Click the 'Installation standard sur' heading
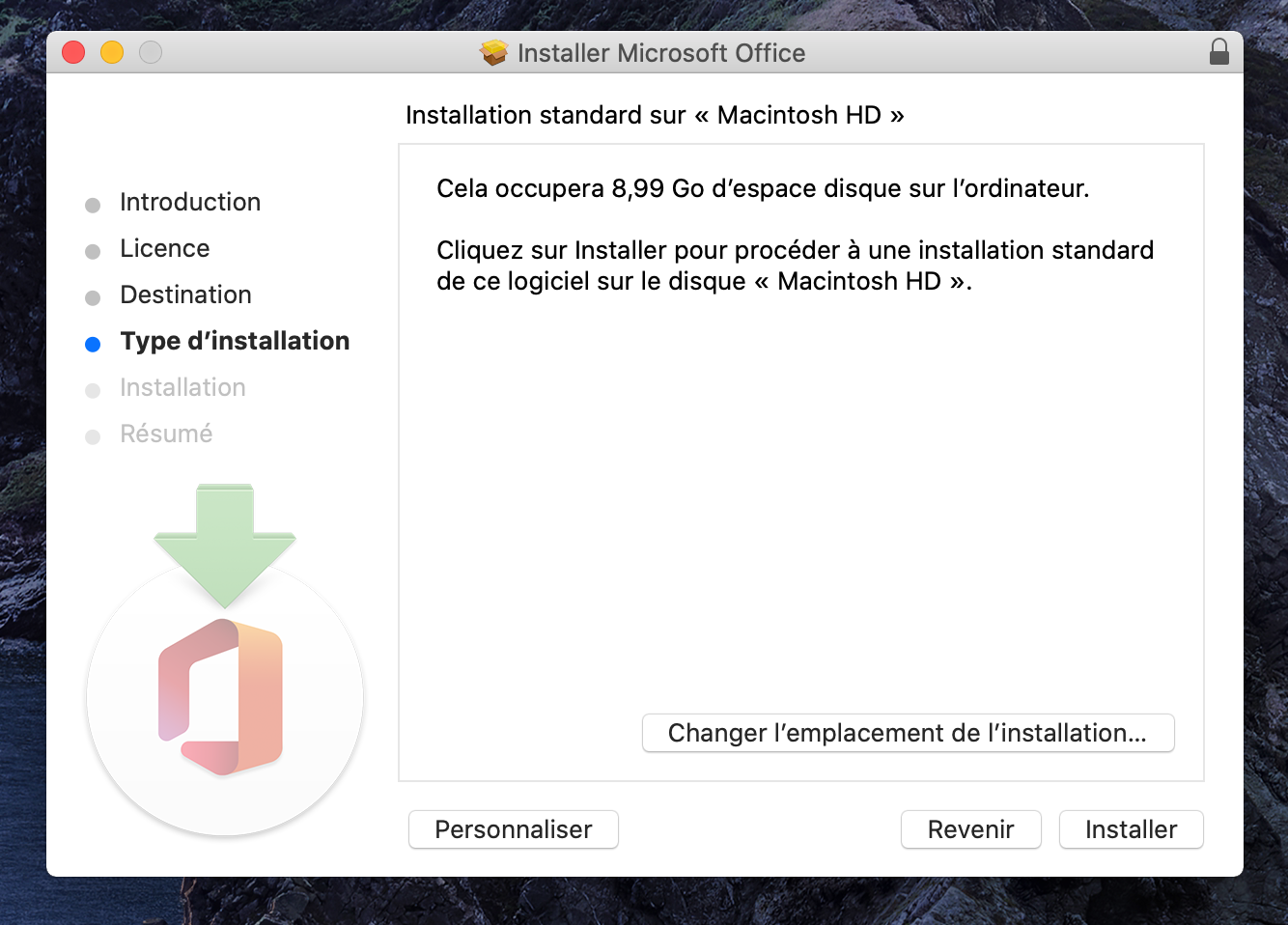 pos(655,115)
